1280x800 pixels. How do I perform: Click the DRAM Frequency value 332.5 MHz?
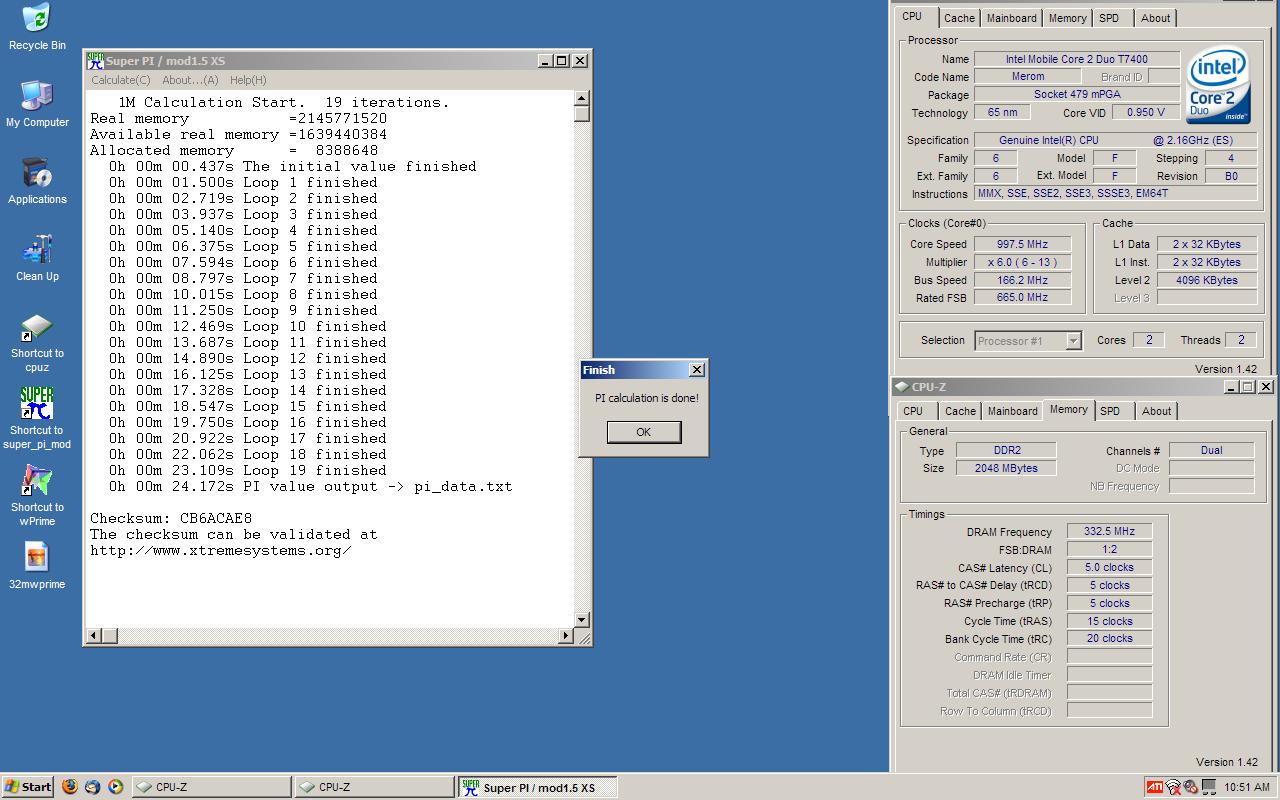coord(1109,532)
